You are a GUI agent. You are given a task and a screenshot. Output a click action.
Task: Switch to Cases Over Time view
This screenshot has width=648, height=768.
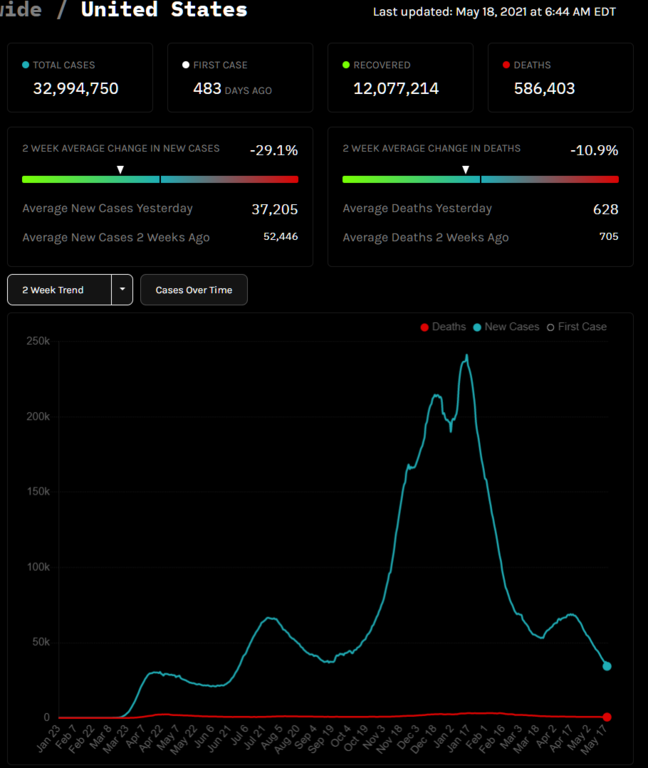coord(193,290)
